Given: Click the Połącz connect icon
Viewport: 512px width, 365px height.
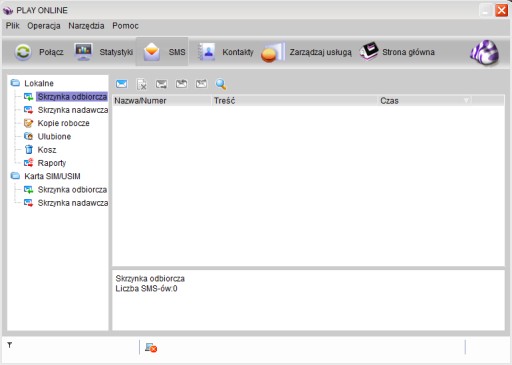Looking at the screenshot, I should point(23,52).
